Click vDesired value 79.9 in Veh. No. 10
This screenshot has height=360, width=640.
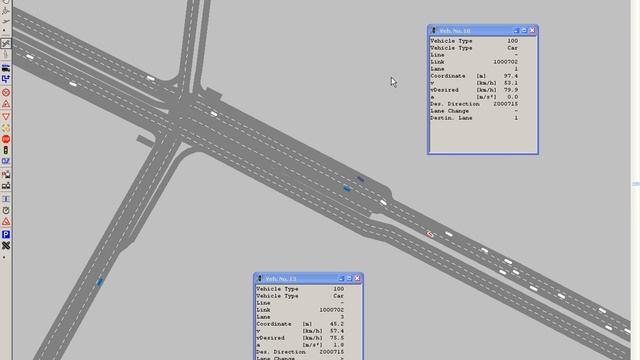point(511,90)
